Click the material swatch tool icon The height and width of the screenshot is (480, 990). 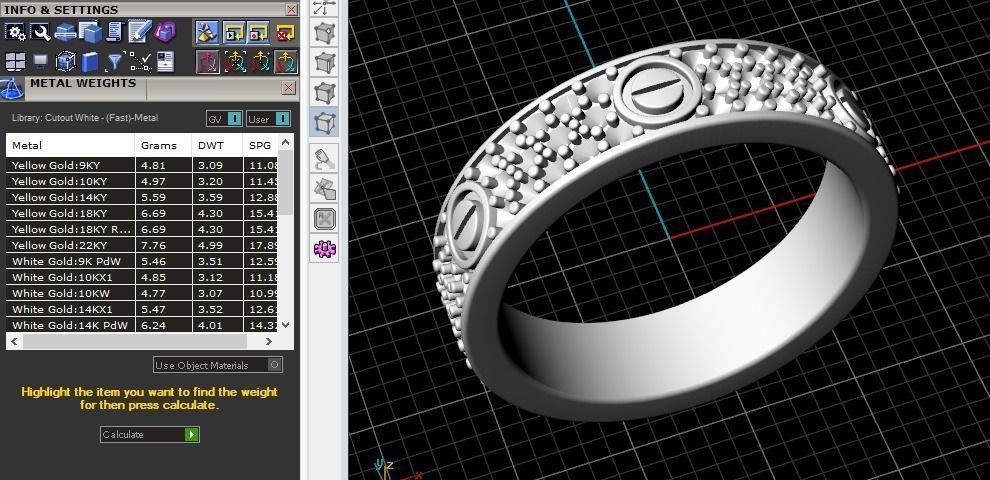point(325,189)
